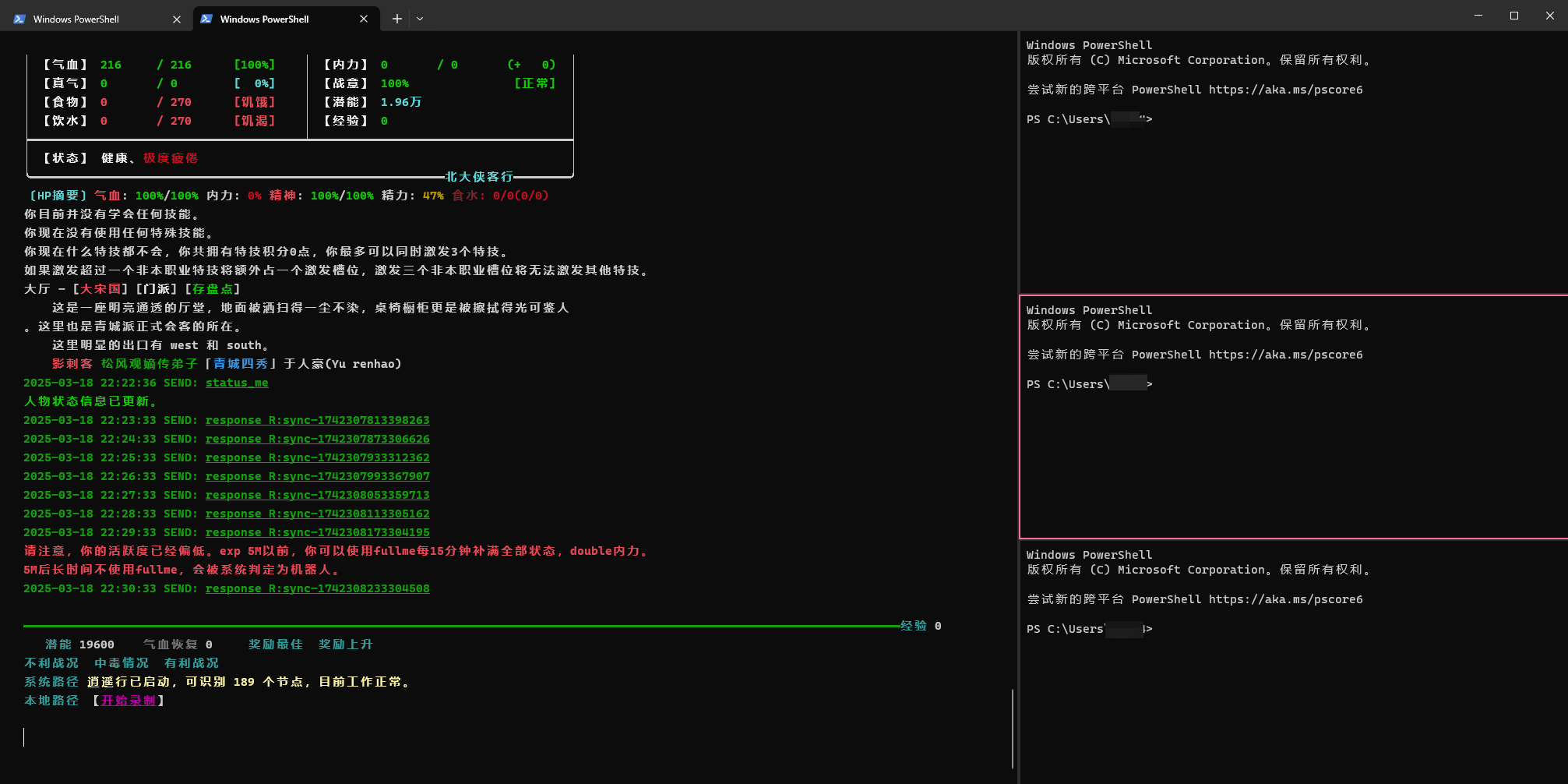1568x784 pixels.
Task: Open response R:sync-1742307813398263 link
Action: tap(318, 420)
